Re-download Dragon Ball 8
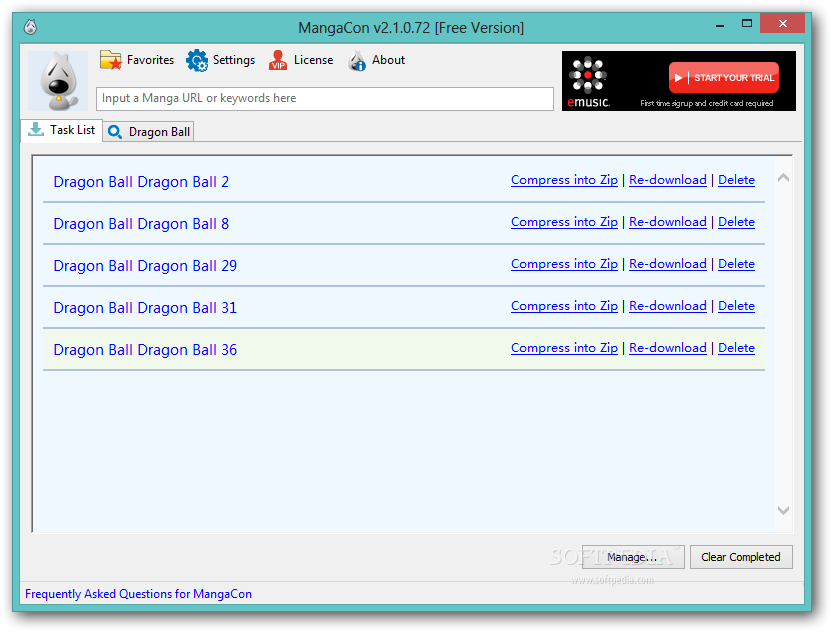The height and width of the screenshot is (632, 832). (x=668, y=222)
